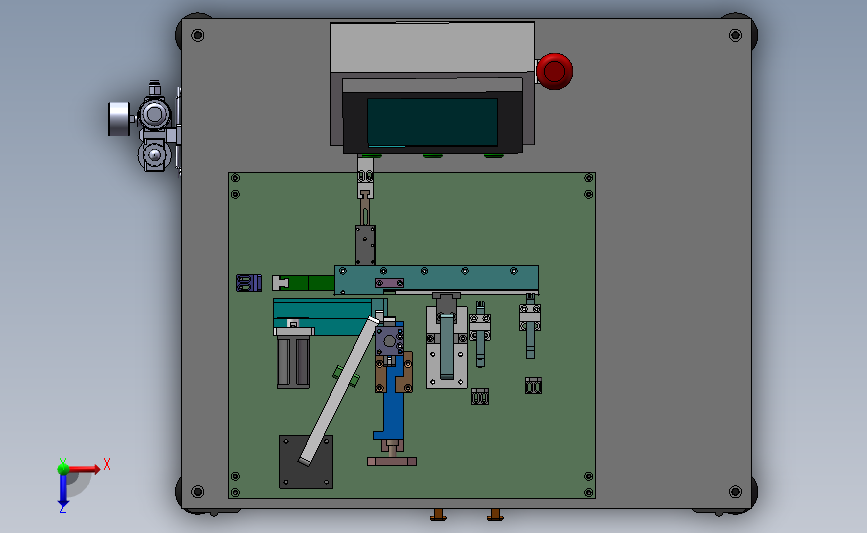867x533 pixels.
Task: Click the blue Z axis of triad
Action: [63, 490]
